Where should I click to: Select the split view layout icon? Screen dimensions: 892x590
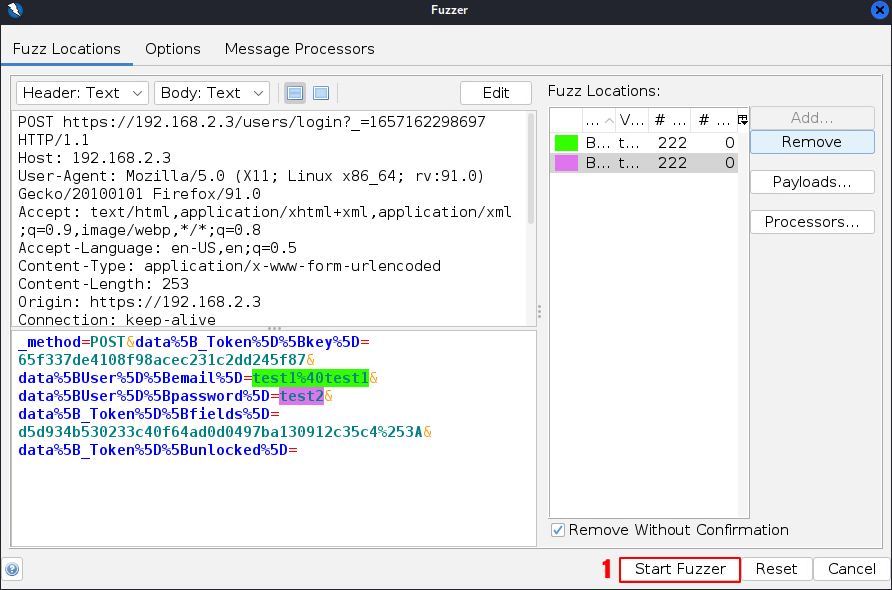point(295,93)
